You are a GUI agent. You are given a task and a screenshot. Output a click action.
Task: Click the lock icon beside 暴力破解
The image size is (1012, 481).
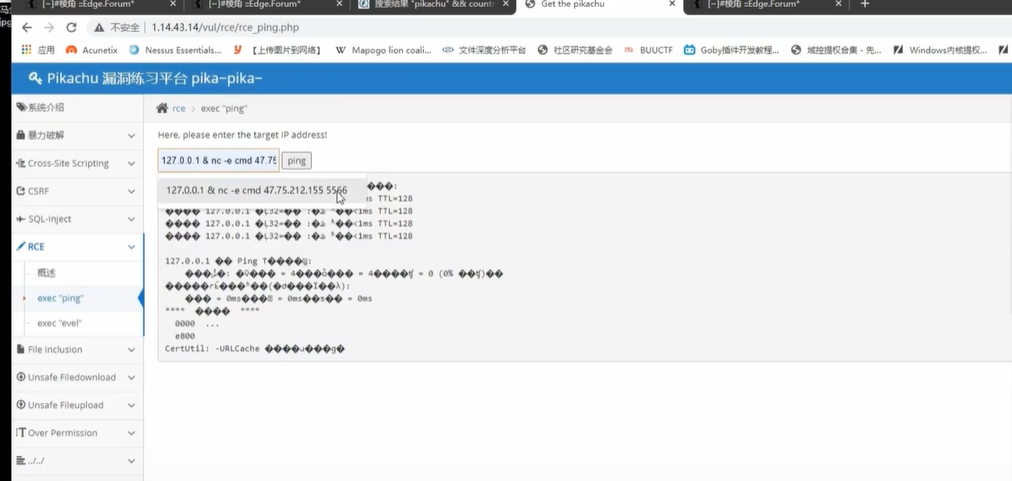pos(21,135)
